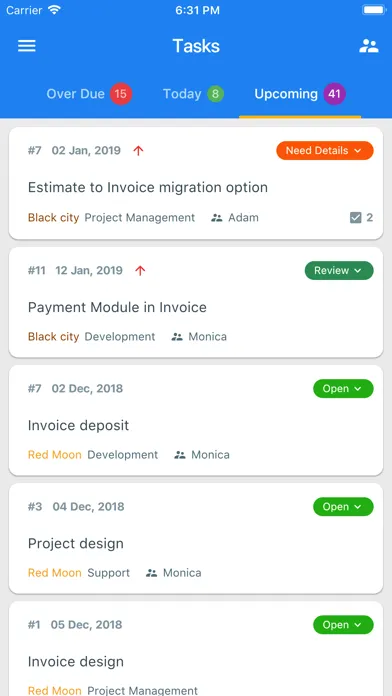Switch to the Today tab
The image size is (392, 696).
point(193,94)
